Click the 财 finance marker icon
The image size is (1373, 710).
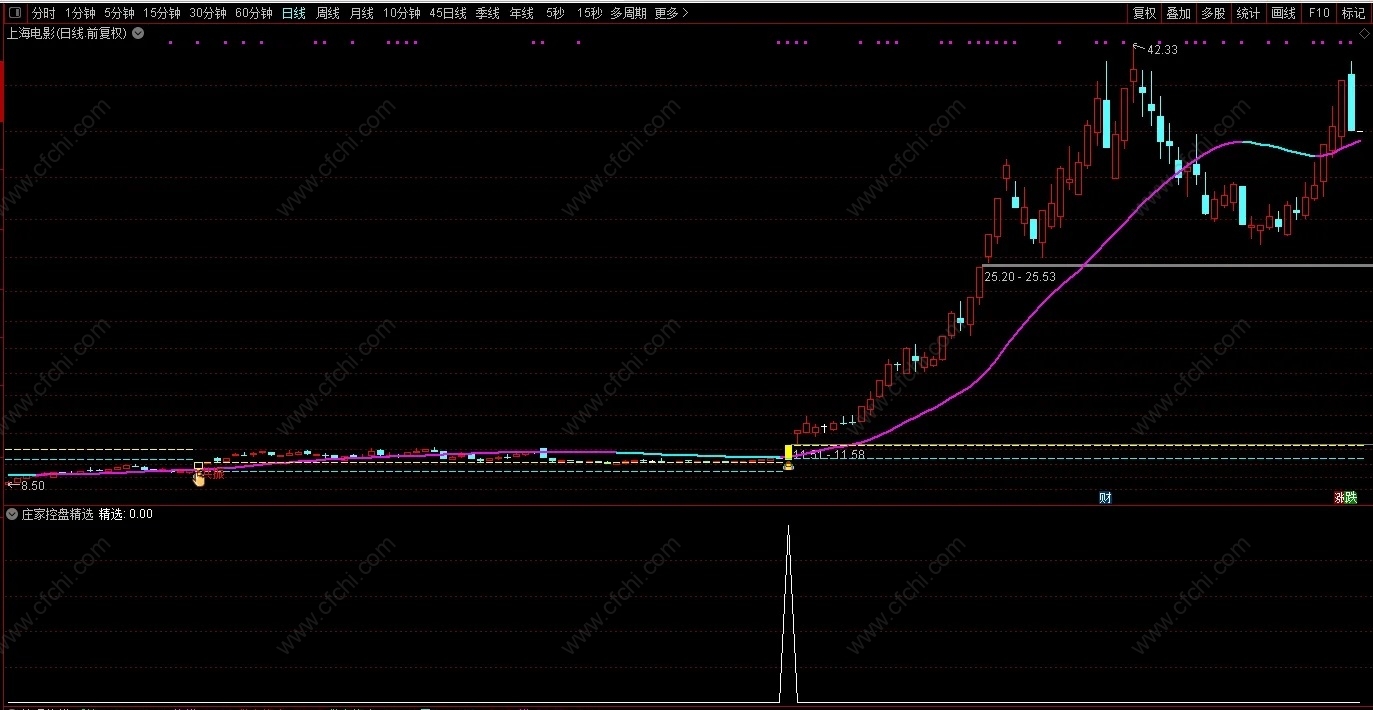pos(1105,497)
